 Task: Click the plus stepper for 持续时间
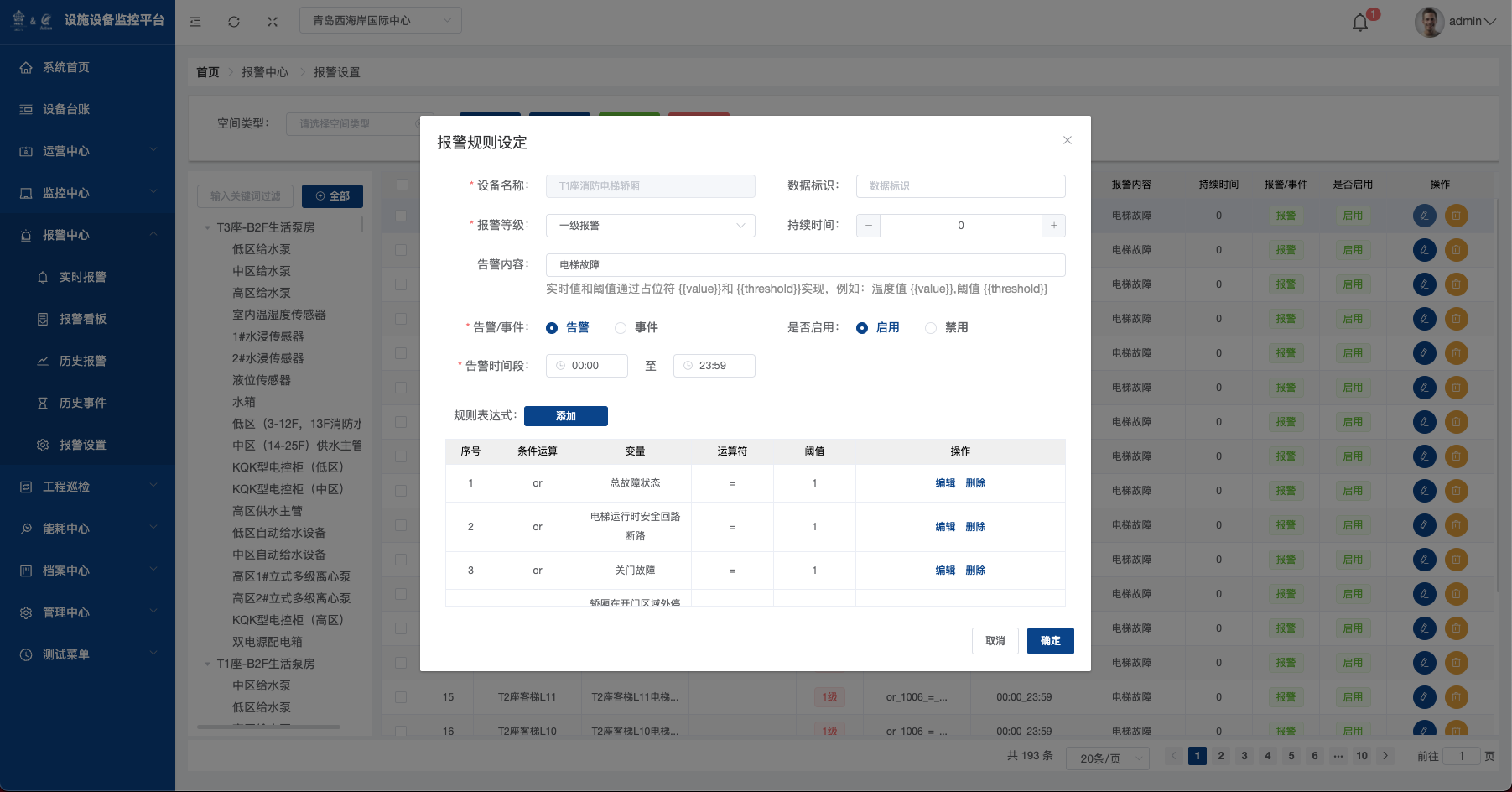[x=1053, y=226]
